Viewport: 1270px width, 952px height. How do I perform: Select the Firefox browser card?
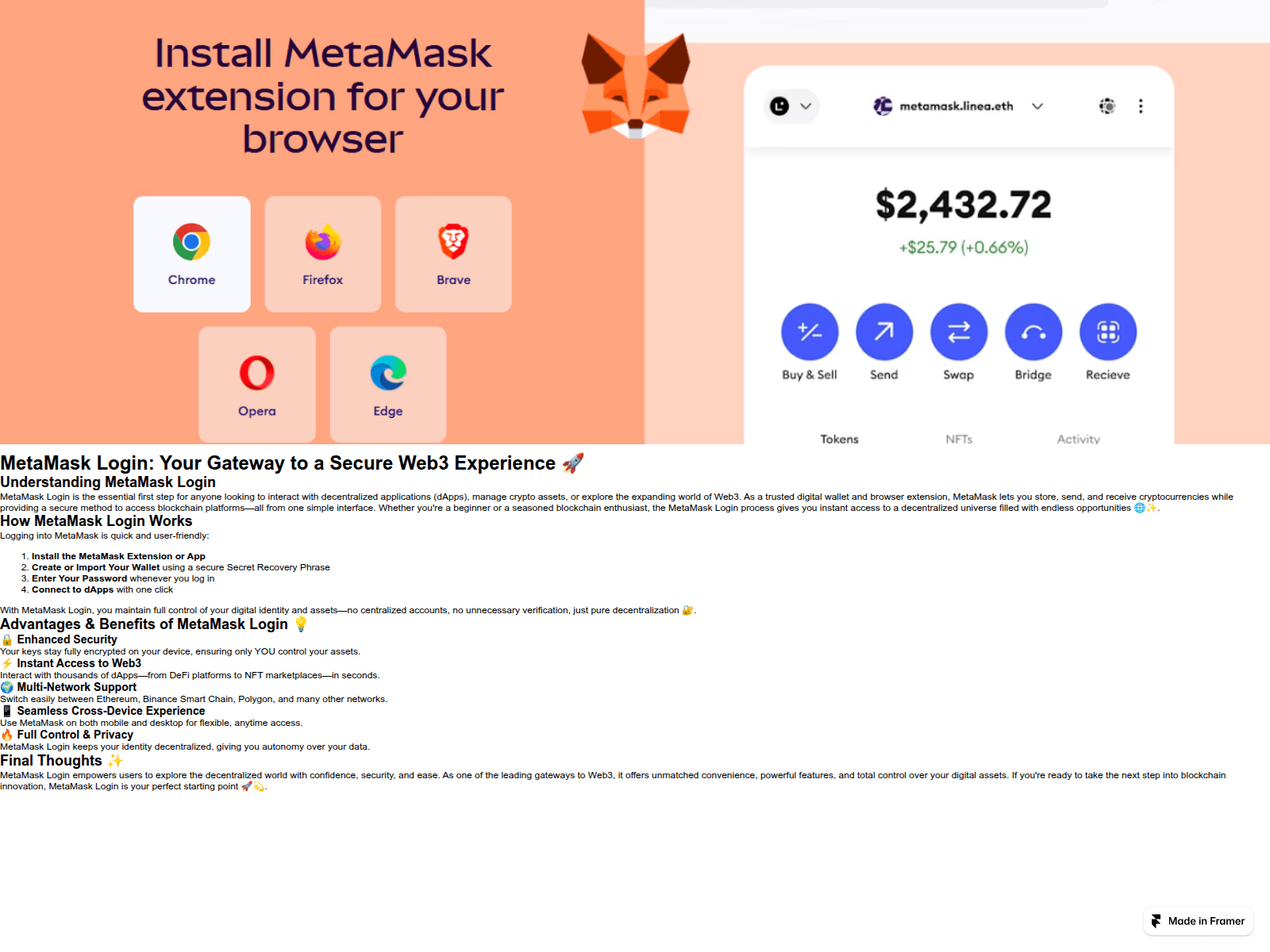click(323, 254)
